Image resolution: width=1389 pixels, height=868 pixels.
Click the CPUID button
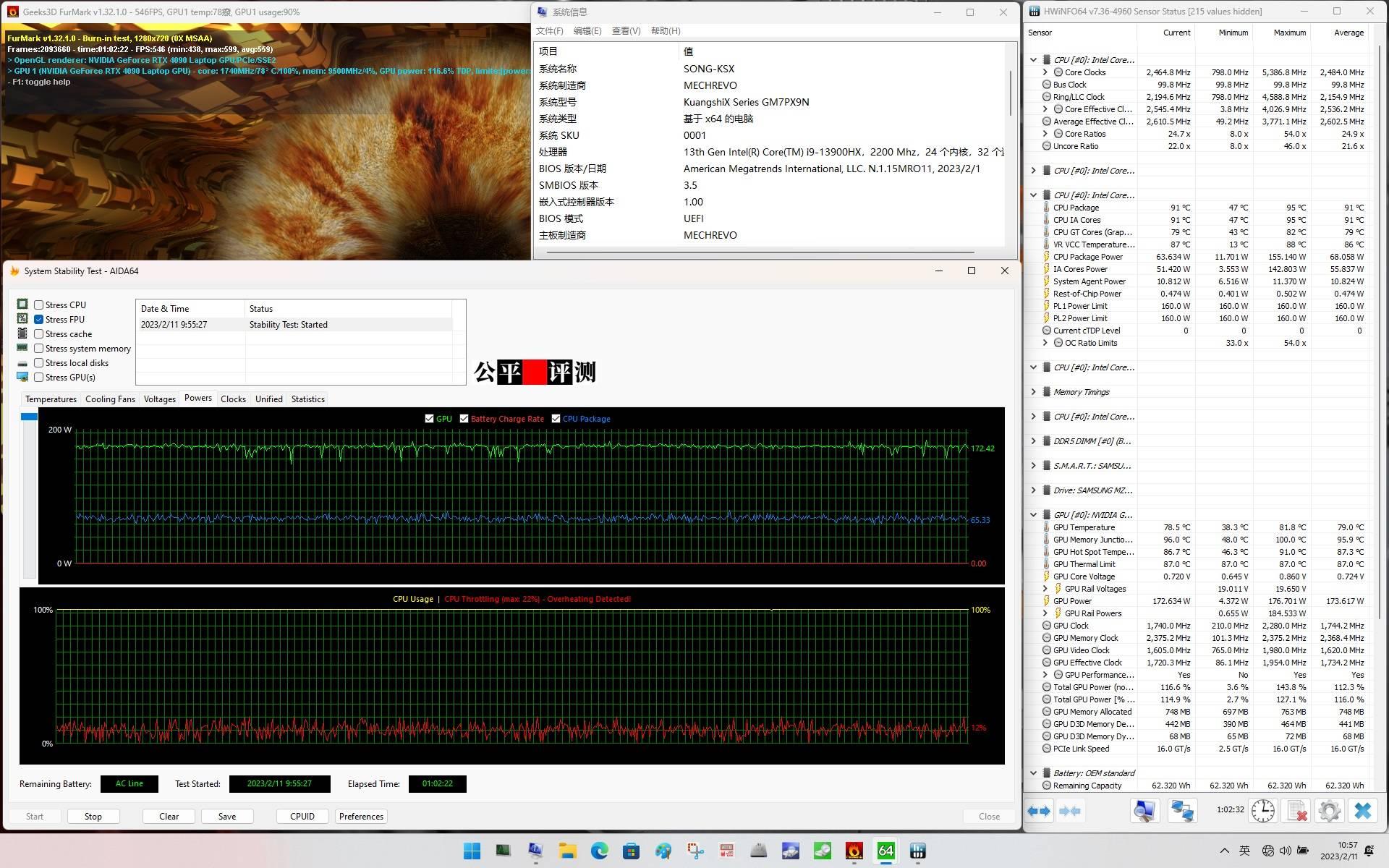[x=302, y=816]
